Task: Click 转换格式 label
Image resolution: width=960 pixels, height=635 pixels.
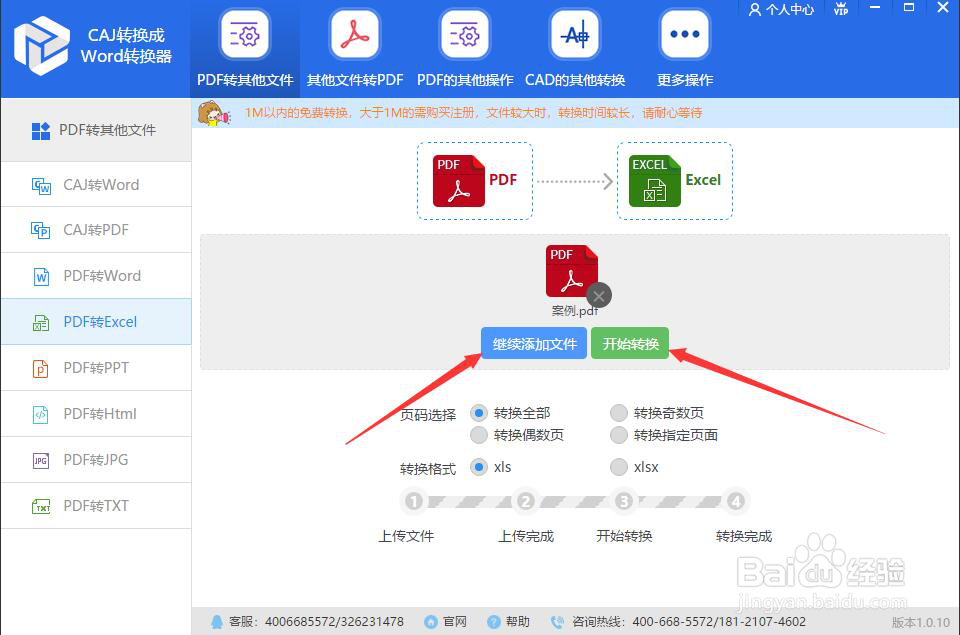Action: tap(428, 469)
